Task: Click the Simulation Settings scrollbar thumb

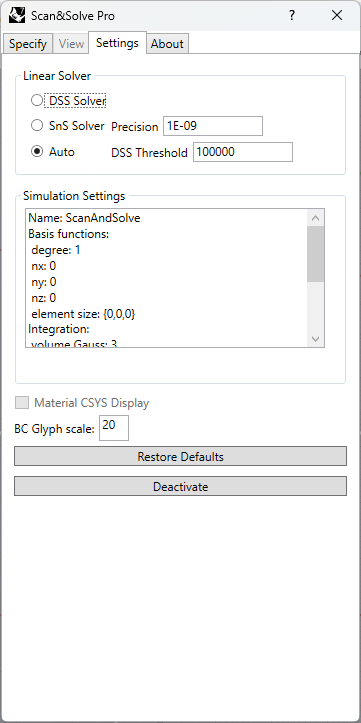Action: coord(315,254)
